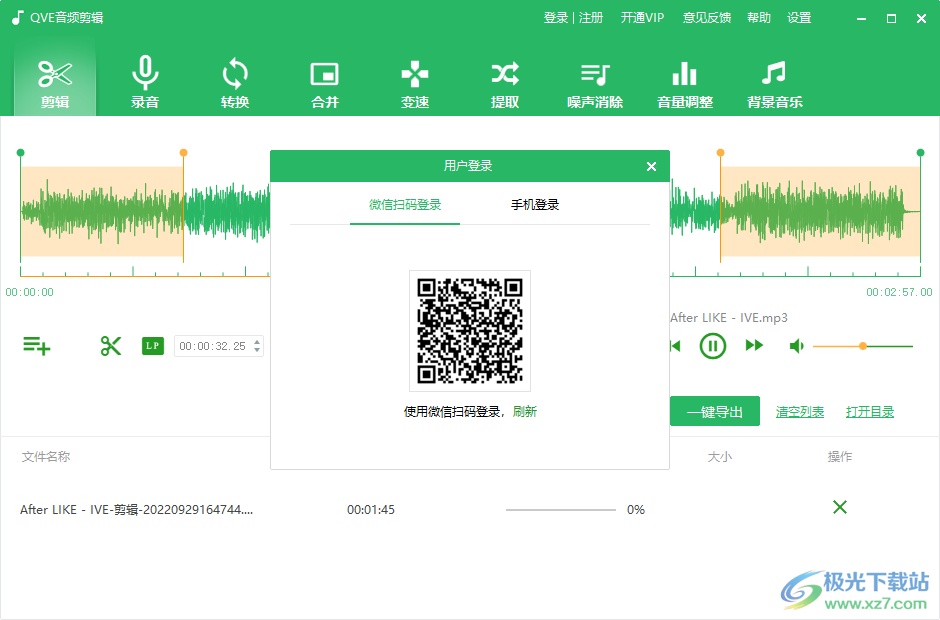This screenshot has width=940, height=620.
Task: Click the 刷新 refresh QR code link
Action: coord(525,412)
